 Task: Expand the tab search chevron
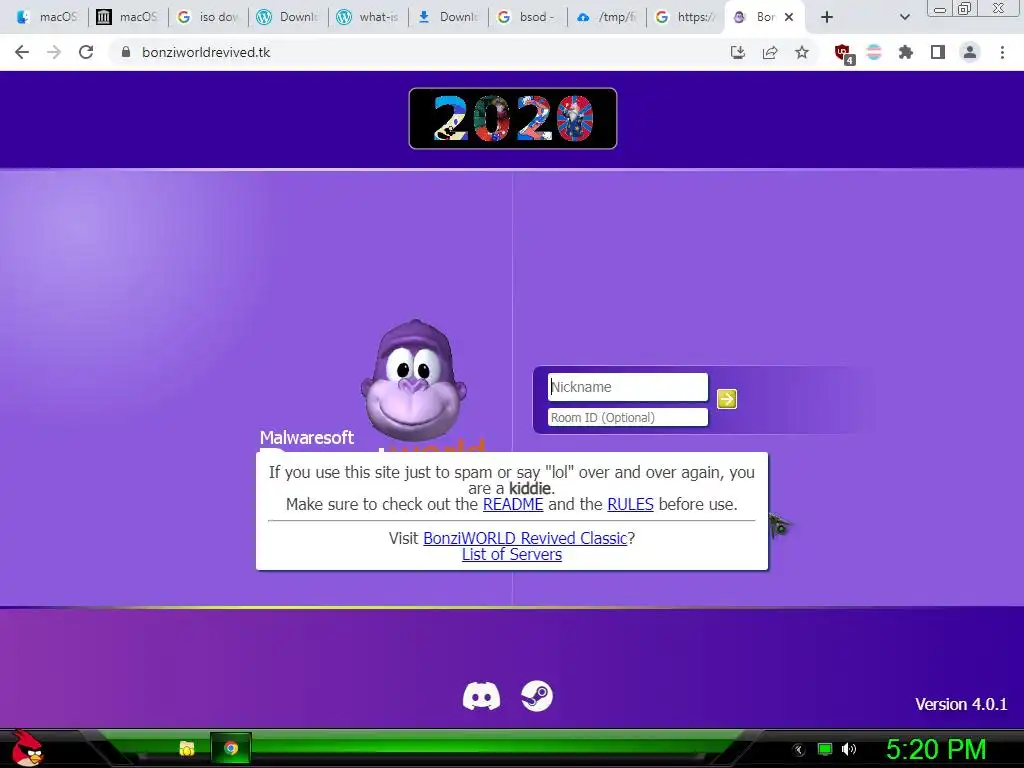coord(904,17)
